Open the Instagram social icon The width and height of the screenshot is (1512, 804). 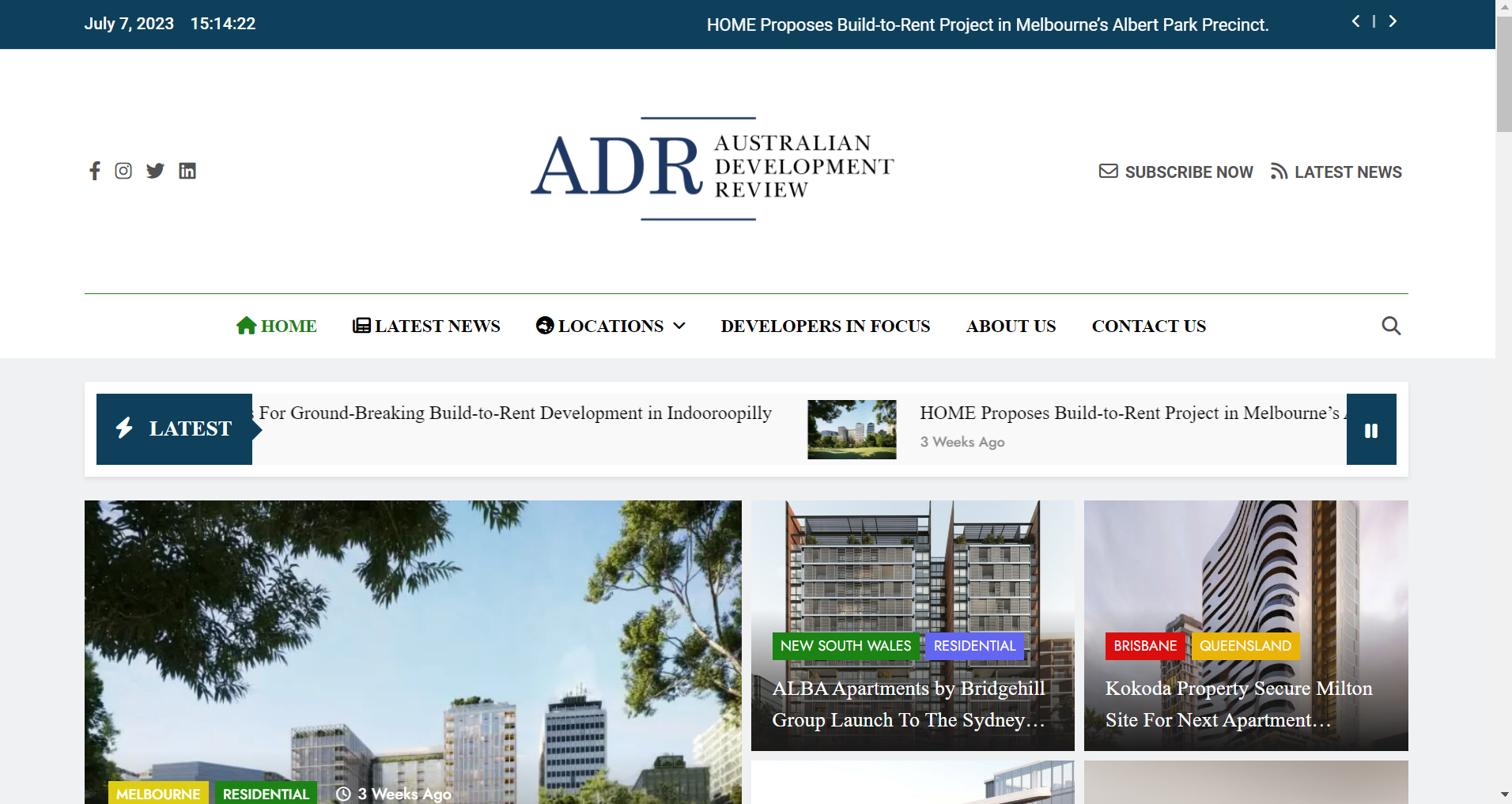pos(123,171)
